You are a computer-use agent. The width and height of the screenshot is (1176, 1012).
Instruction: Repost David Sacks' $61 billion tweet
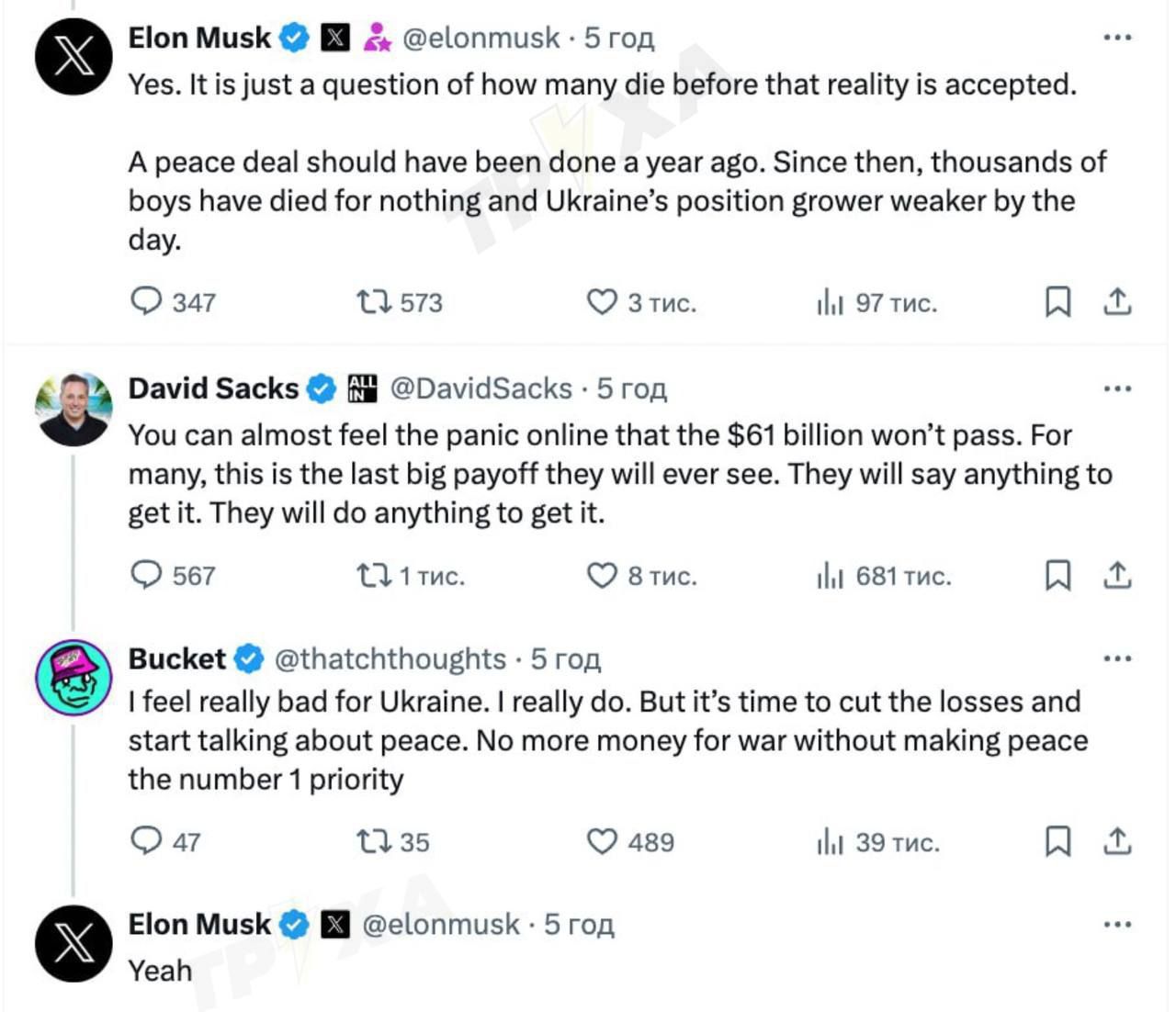pos(373,575)
